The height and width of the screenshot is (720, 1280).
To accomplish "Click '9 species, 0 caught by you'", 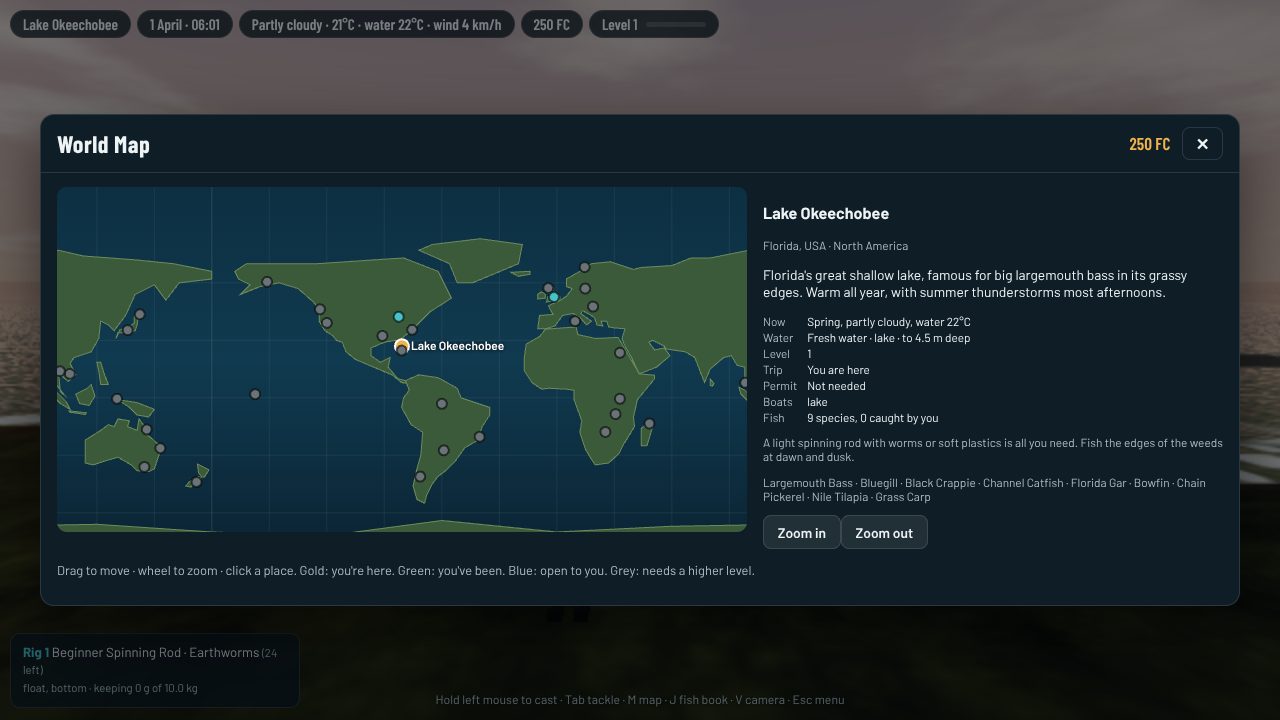I will (x=873, y=418).
